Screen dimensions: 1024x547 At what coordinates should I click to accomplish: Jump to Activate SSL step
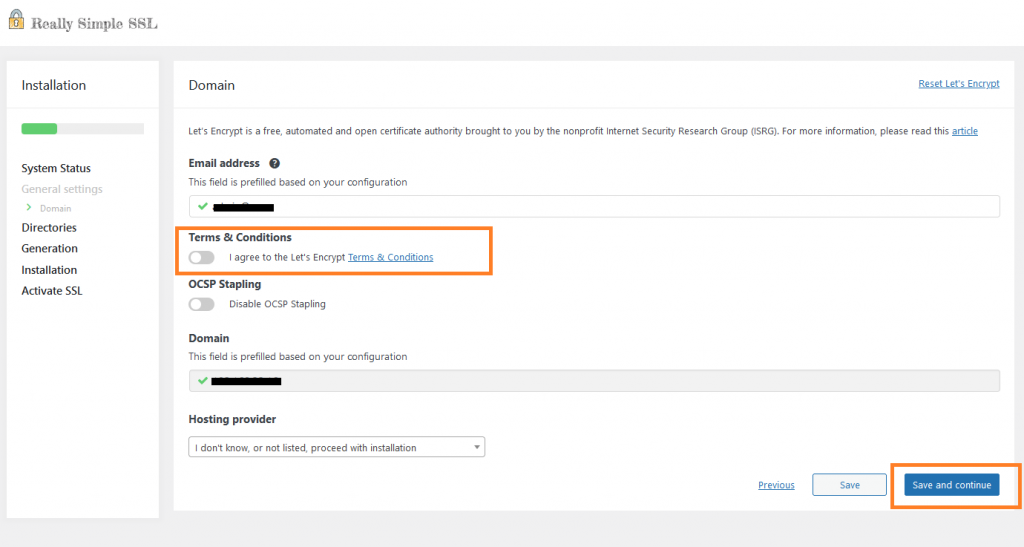pos(52,291)
